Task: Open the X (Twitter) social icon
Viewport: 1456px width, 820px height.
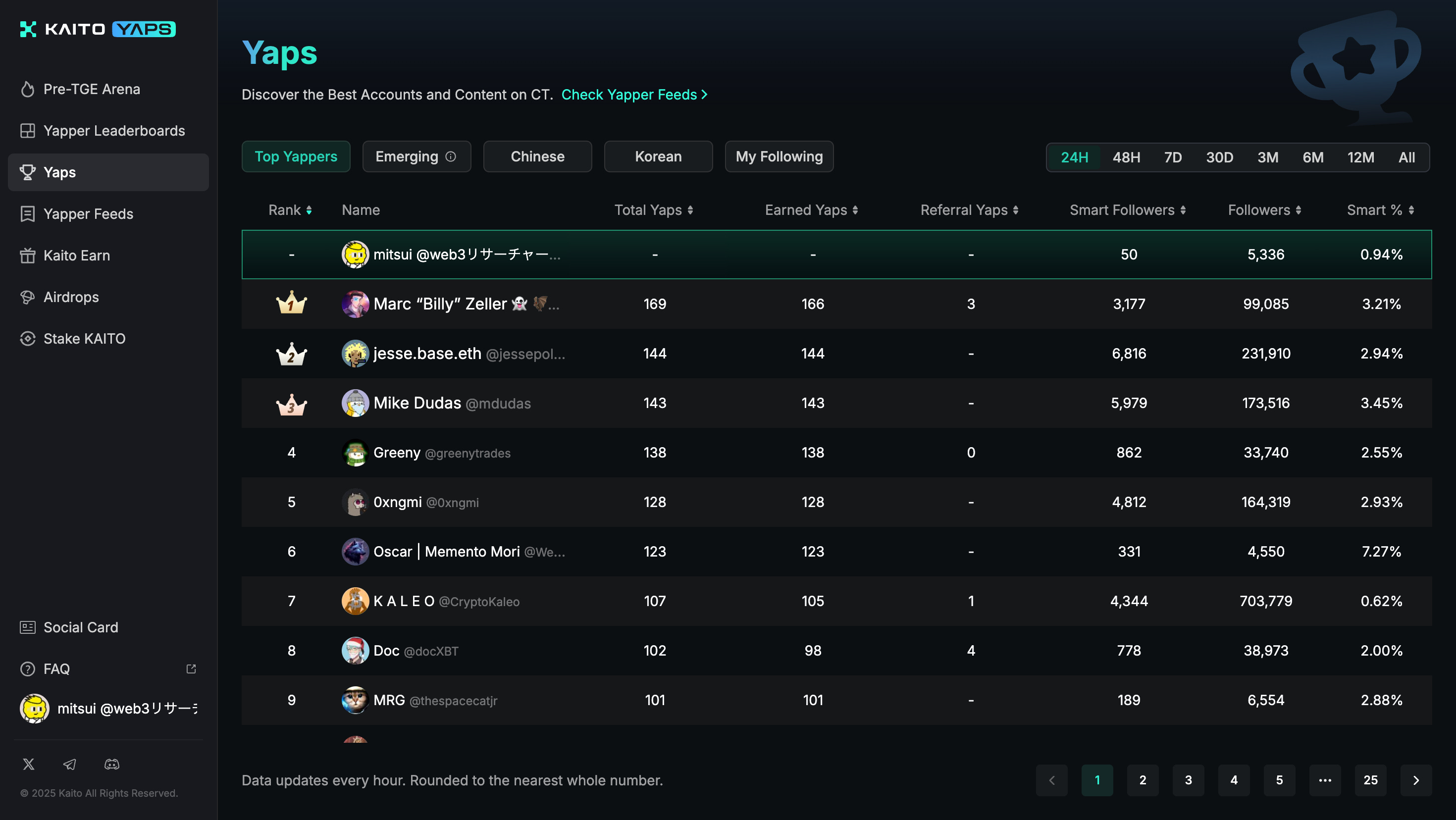Action: pos(28,764)
